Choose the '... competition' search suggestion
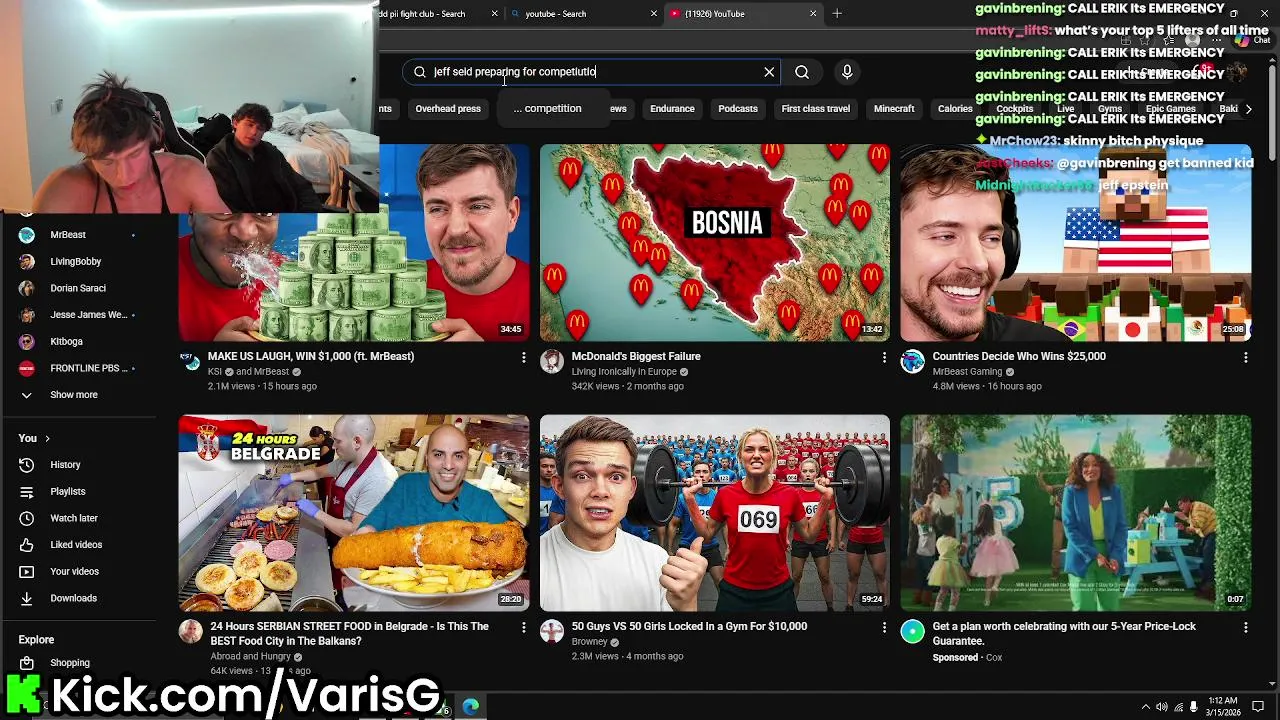Viewport: 1280px width, 720px height. tap(547, 109)
